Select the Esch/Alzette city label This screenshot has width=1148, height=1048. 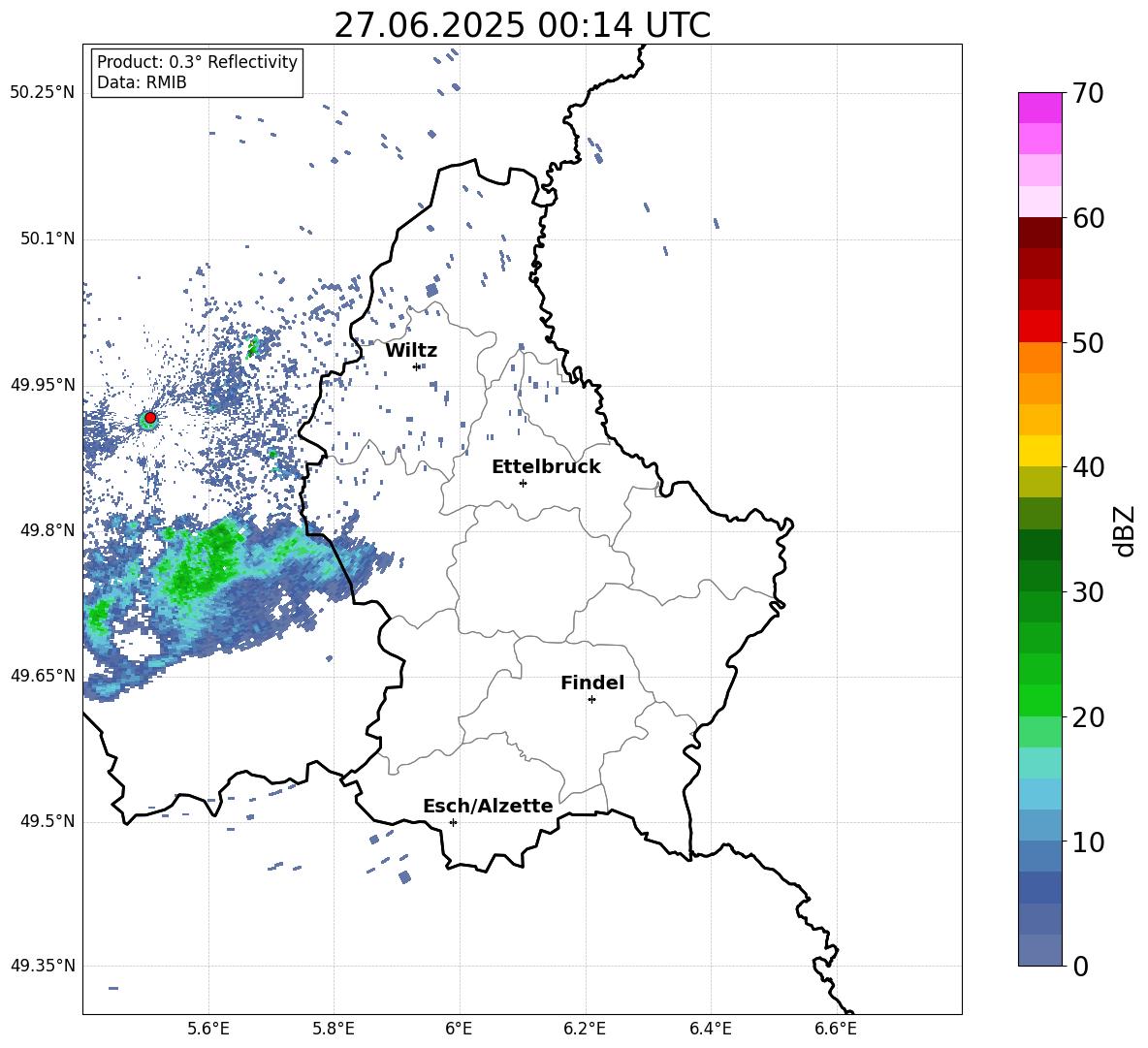coord(488,806)
